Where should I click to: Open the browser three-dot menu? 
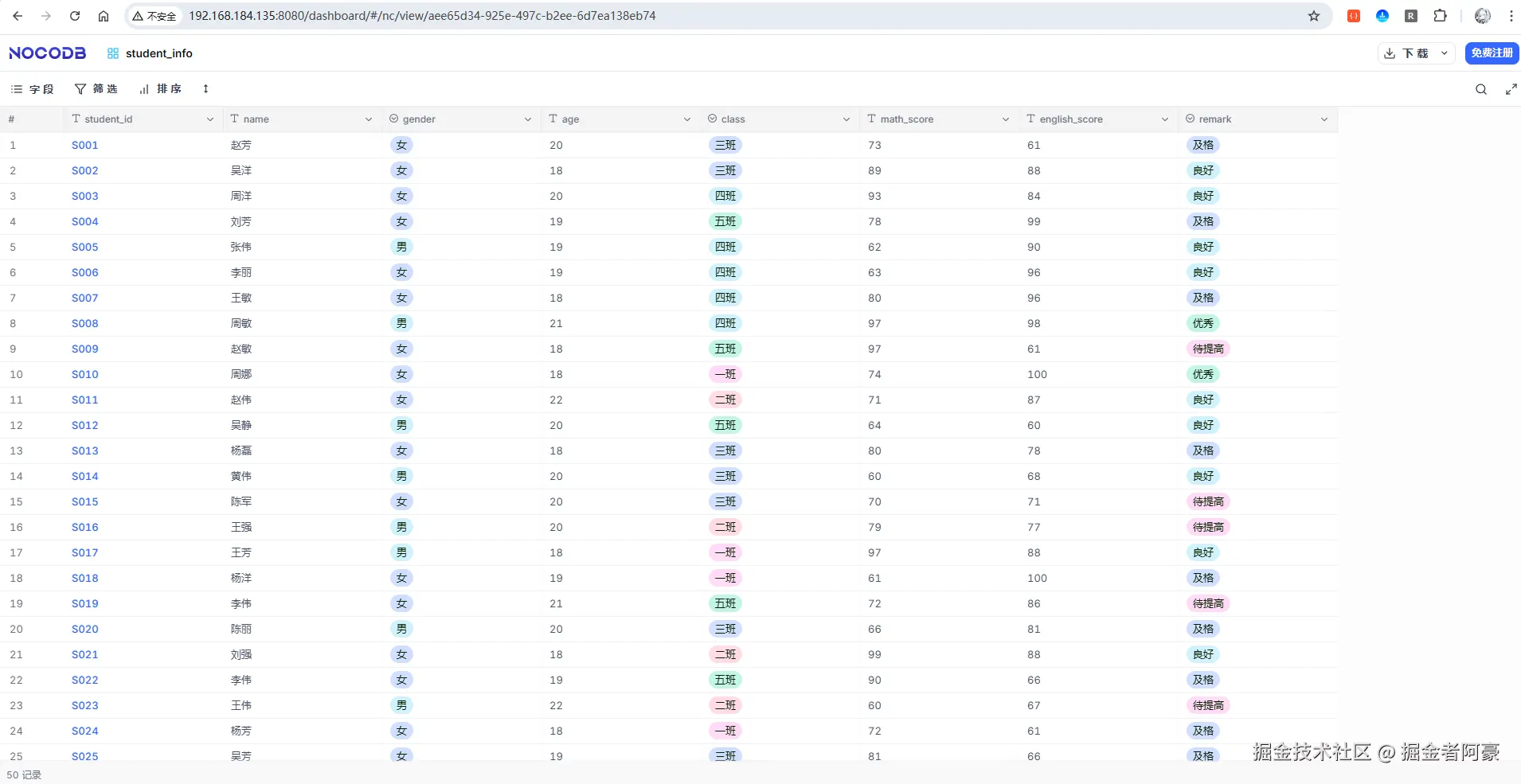tap(1511, 16)
